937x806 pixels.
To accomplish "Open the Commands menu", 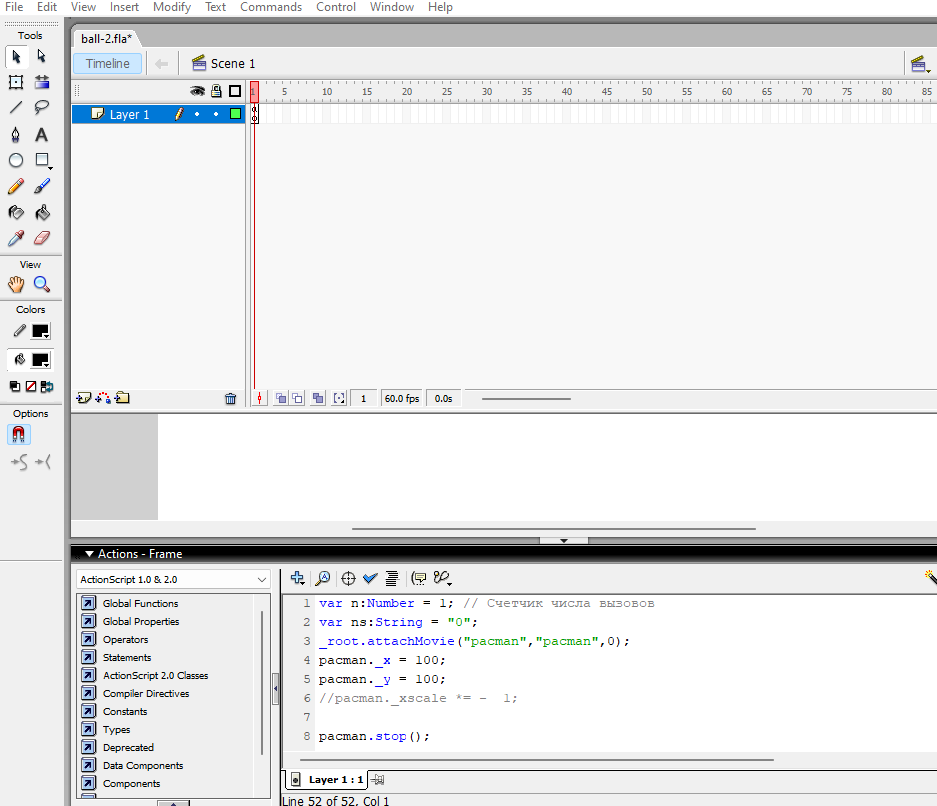I will (x=271, y=7).
